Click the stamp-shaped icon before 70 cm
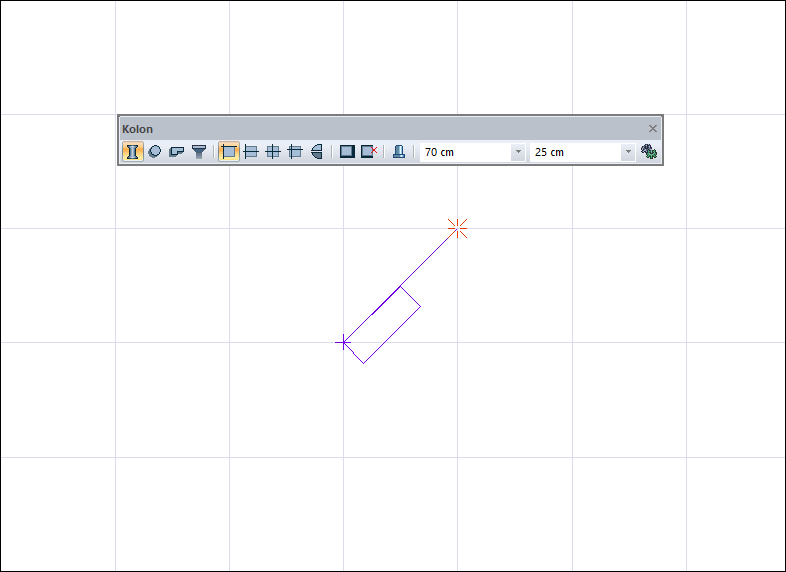Image resolution: width=786 pixels, height=572 pixels. 398,152
